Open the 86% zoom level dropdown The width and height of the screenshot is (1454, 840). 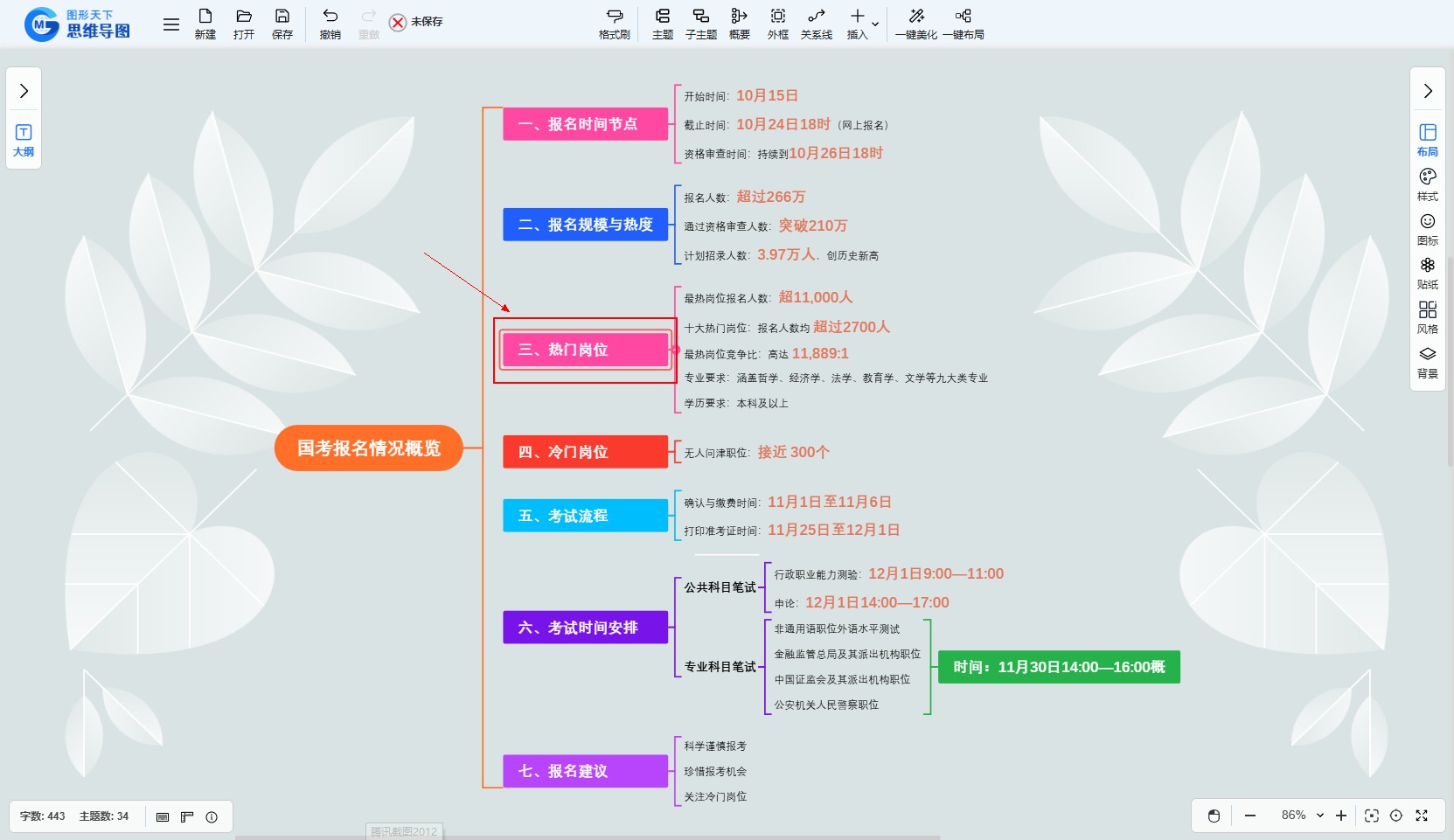point(1319,816)
